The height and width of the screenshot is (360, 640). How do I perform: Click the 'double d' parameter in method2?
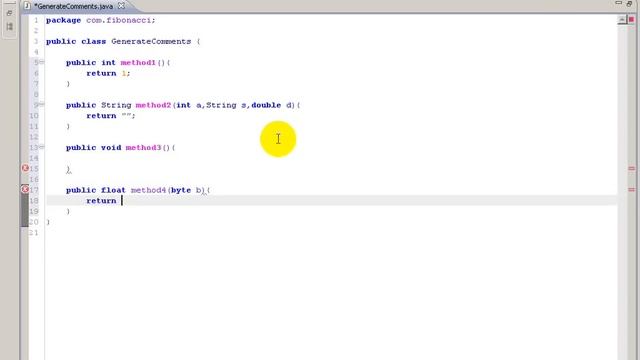272,105
